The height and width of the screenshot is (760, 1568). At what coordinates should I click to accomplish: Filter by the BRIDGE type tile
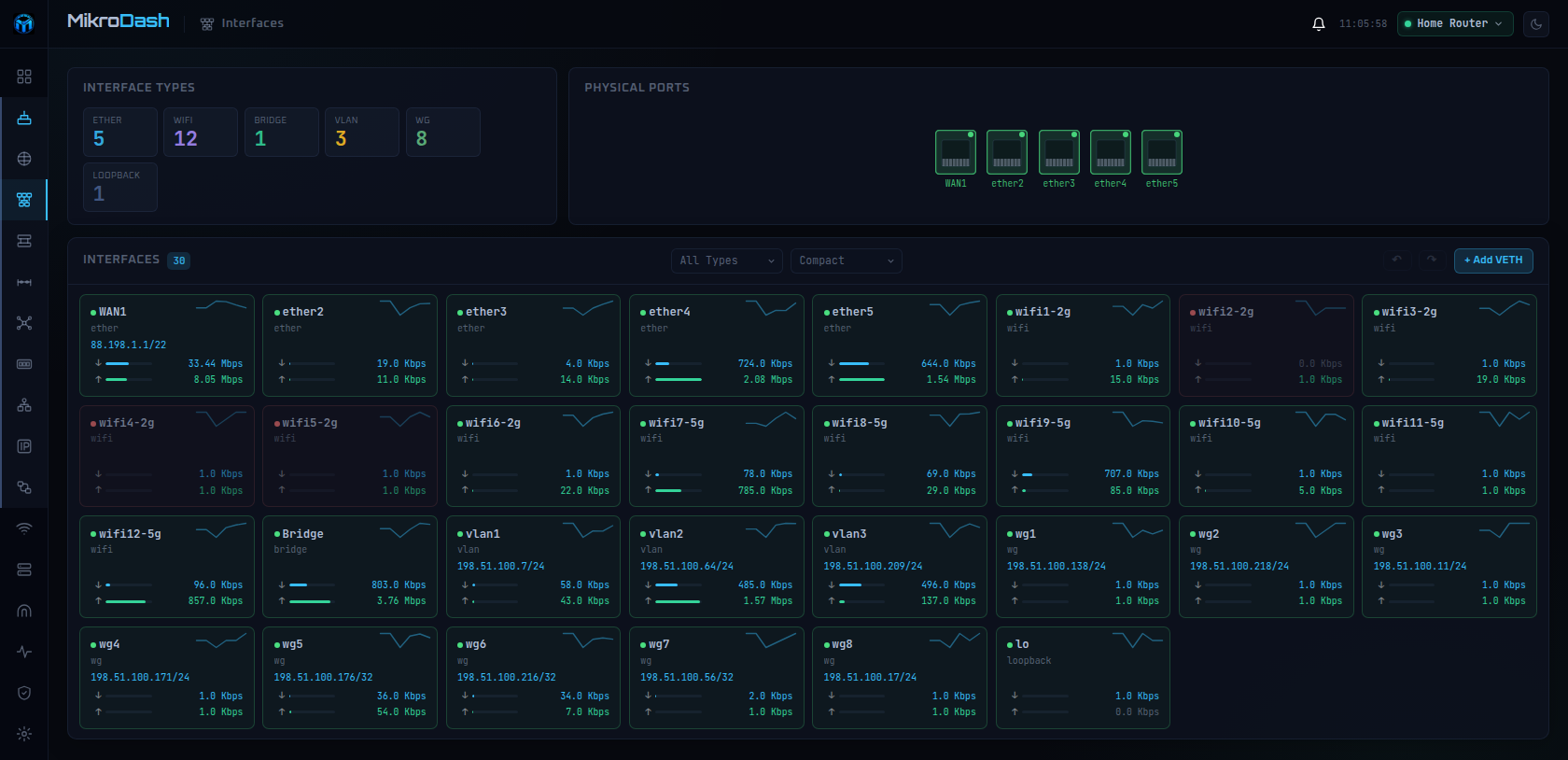pyautogui.click(x=282, y=132)
